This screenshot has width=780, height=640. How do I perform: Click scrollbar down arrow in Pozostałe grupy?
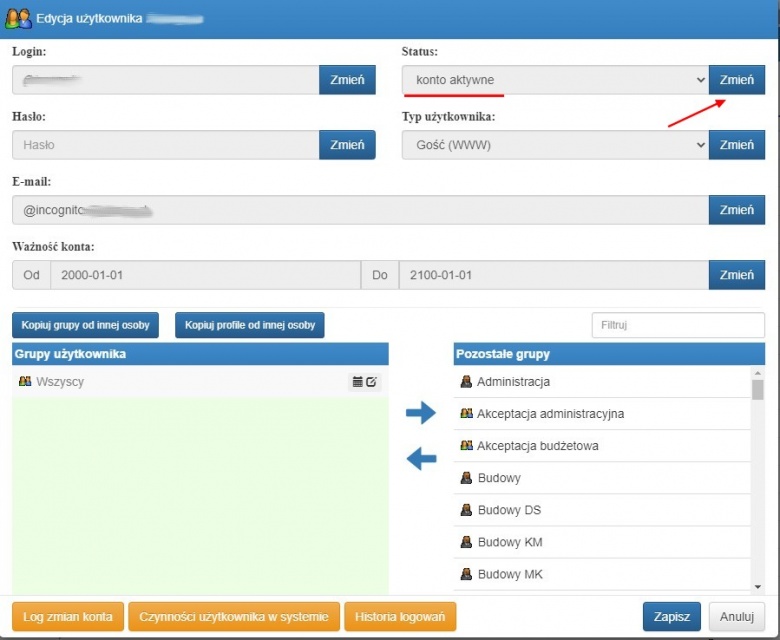tap(758, 587)
